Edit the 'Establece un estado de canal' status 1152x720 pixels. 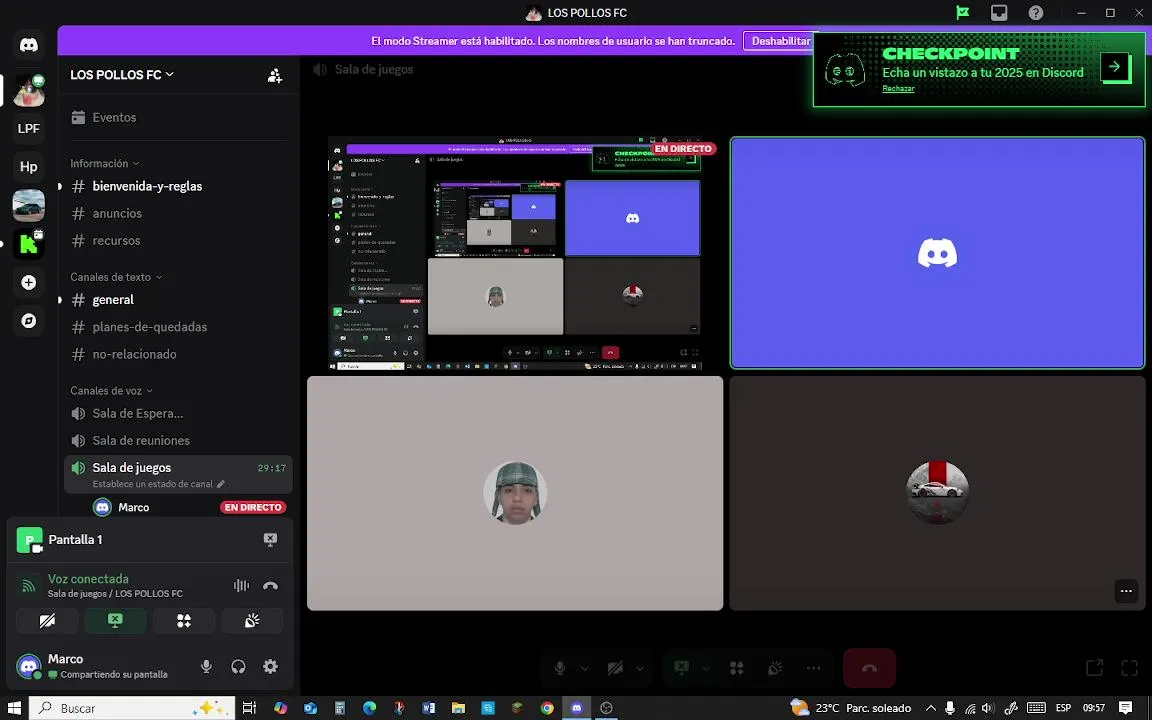click(159, 484)
